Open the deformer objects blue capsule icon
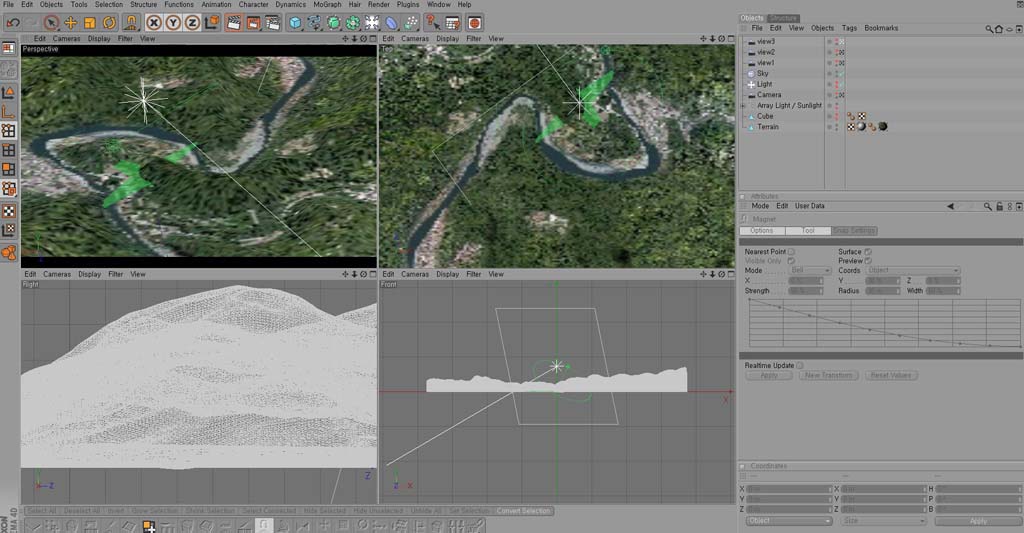 click(391, 23)
